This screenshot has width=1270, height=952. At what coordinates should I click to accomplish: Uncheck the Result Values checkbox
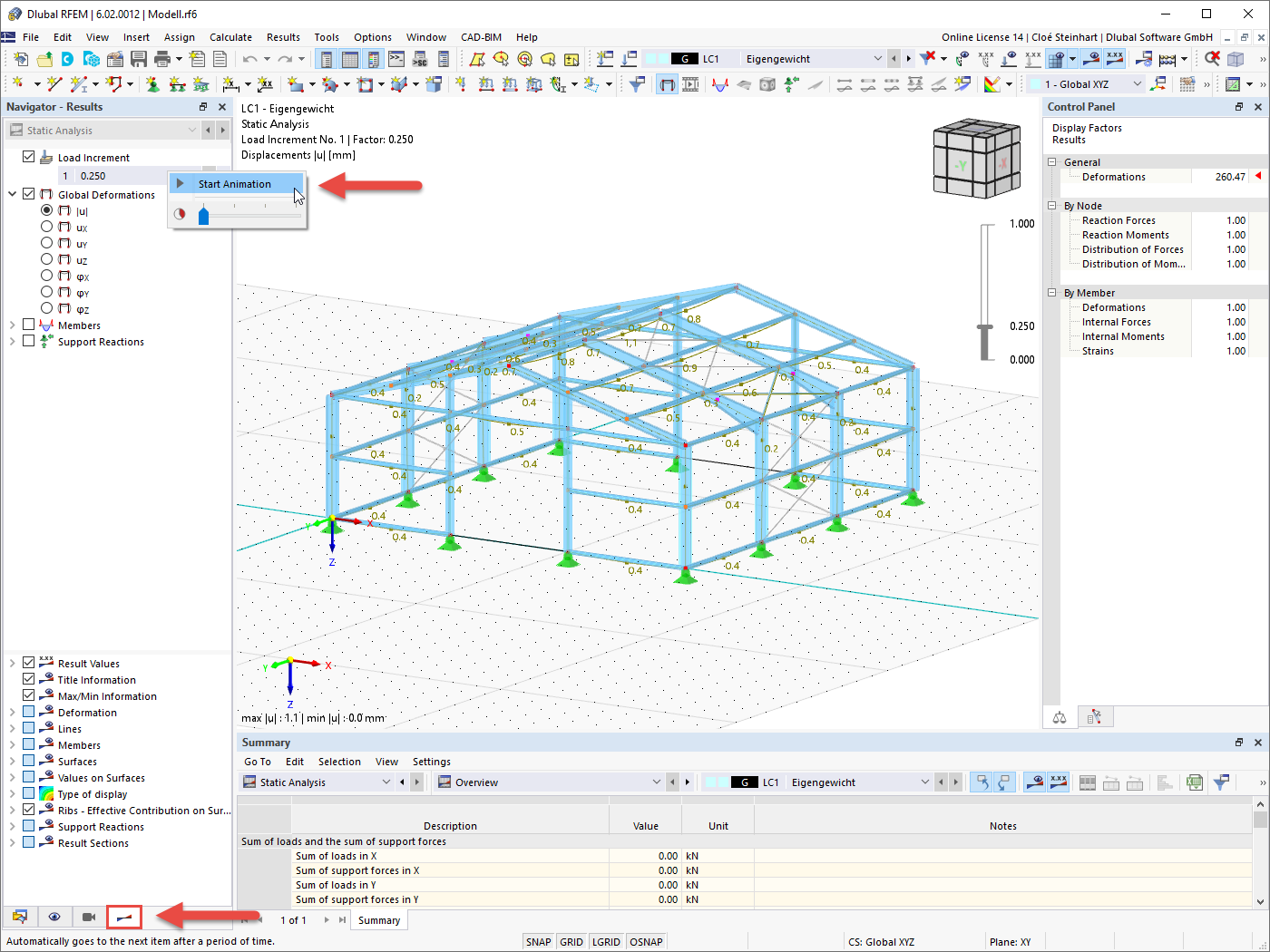coord(29,663)
